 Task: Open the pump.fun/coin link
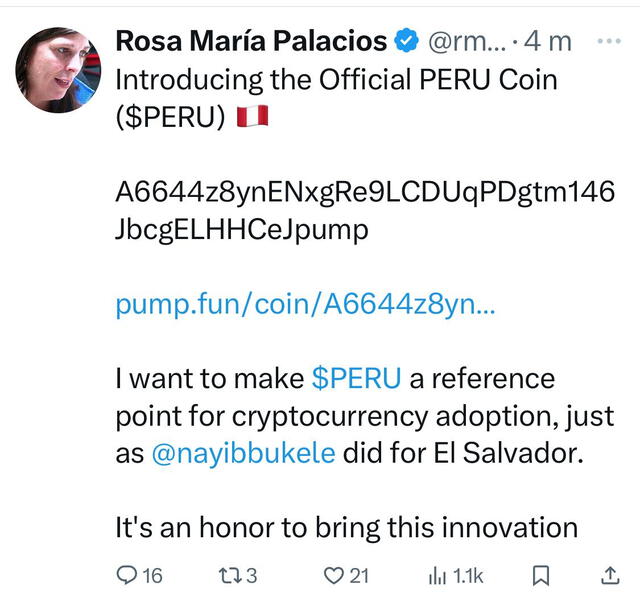(305, 305)
